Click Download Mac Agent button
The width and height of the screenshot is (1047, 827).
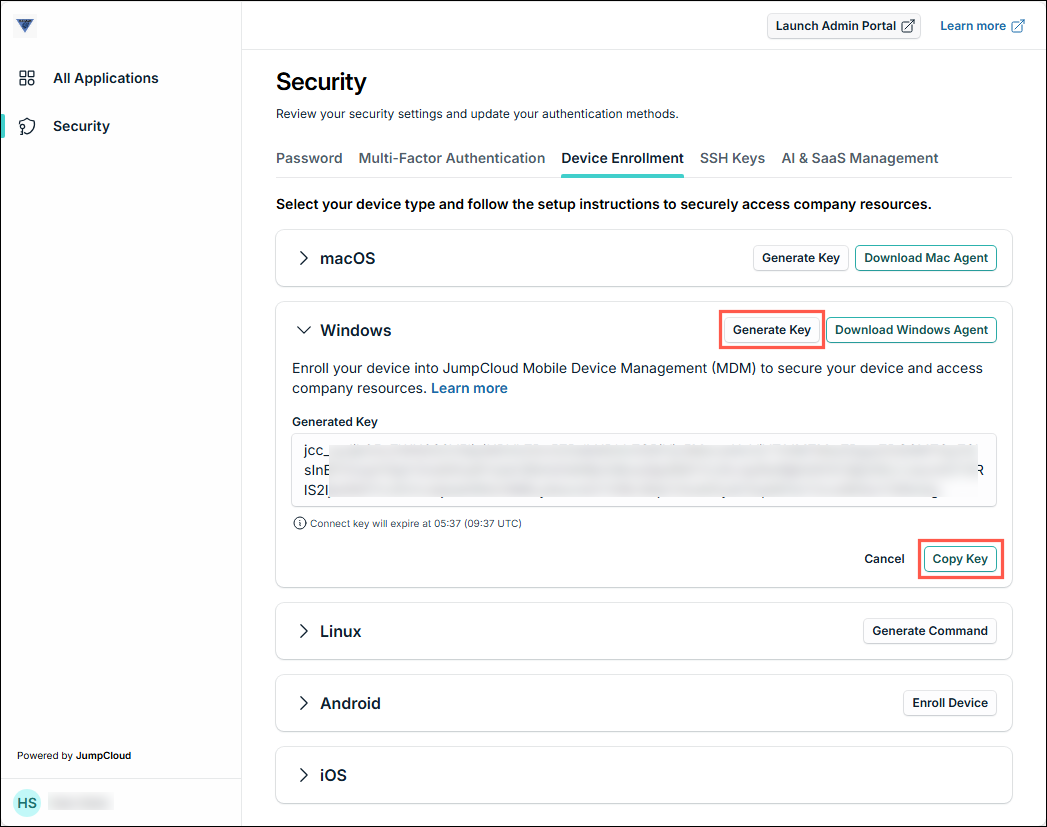[925, 258]
